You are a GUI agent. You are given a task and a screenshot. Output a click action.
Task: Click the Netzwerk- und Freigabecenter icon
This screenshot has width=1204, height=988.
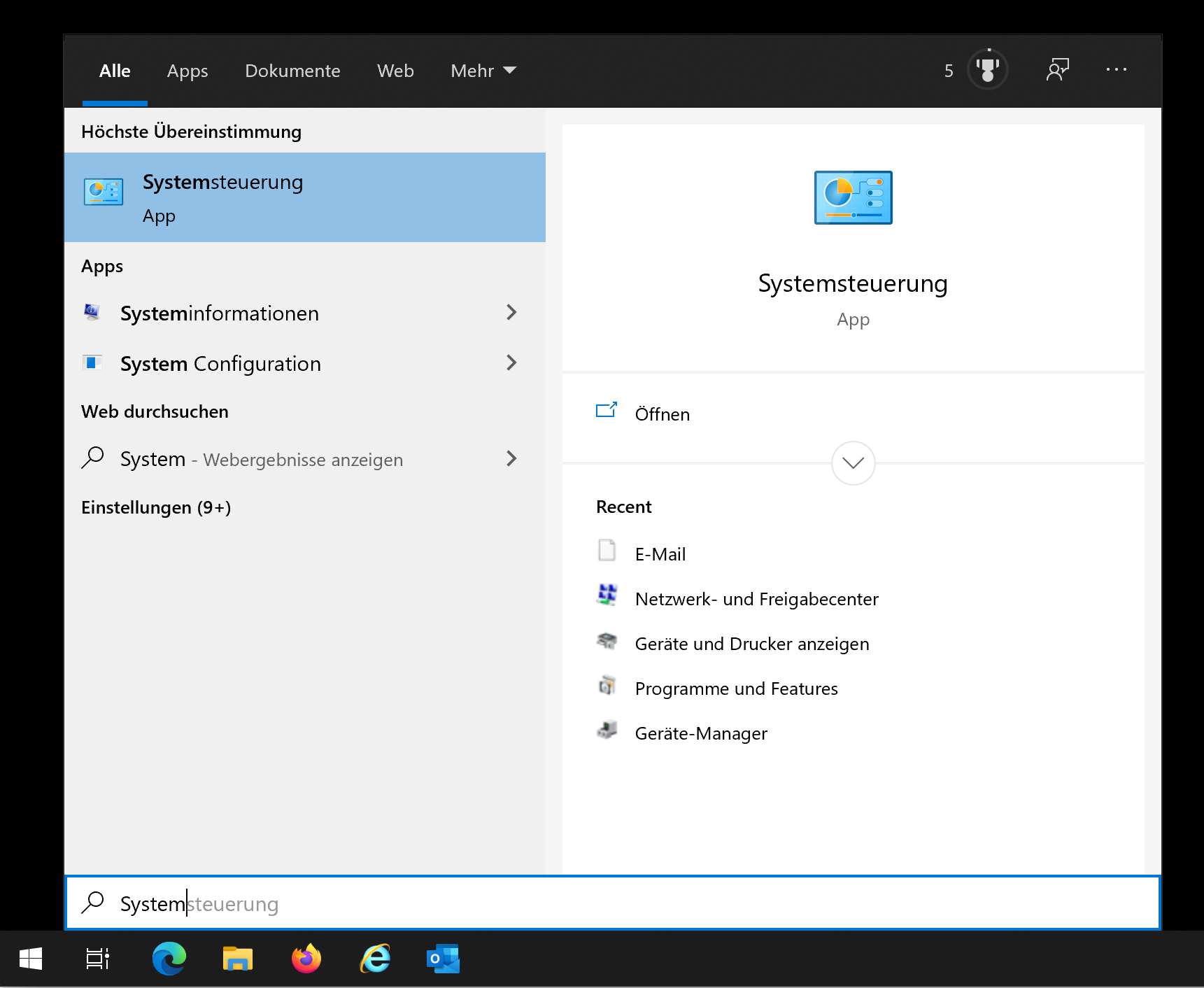pyautogui.click(x=608, y=597)
